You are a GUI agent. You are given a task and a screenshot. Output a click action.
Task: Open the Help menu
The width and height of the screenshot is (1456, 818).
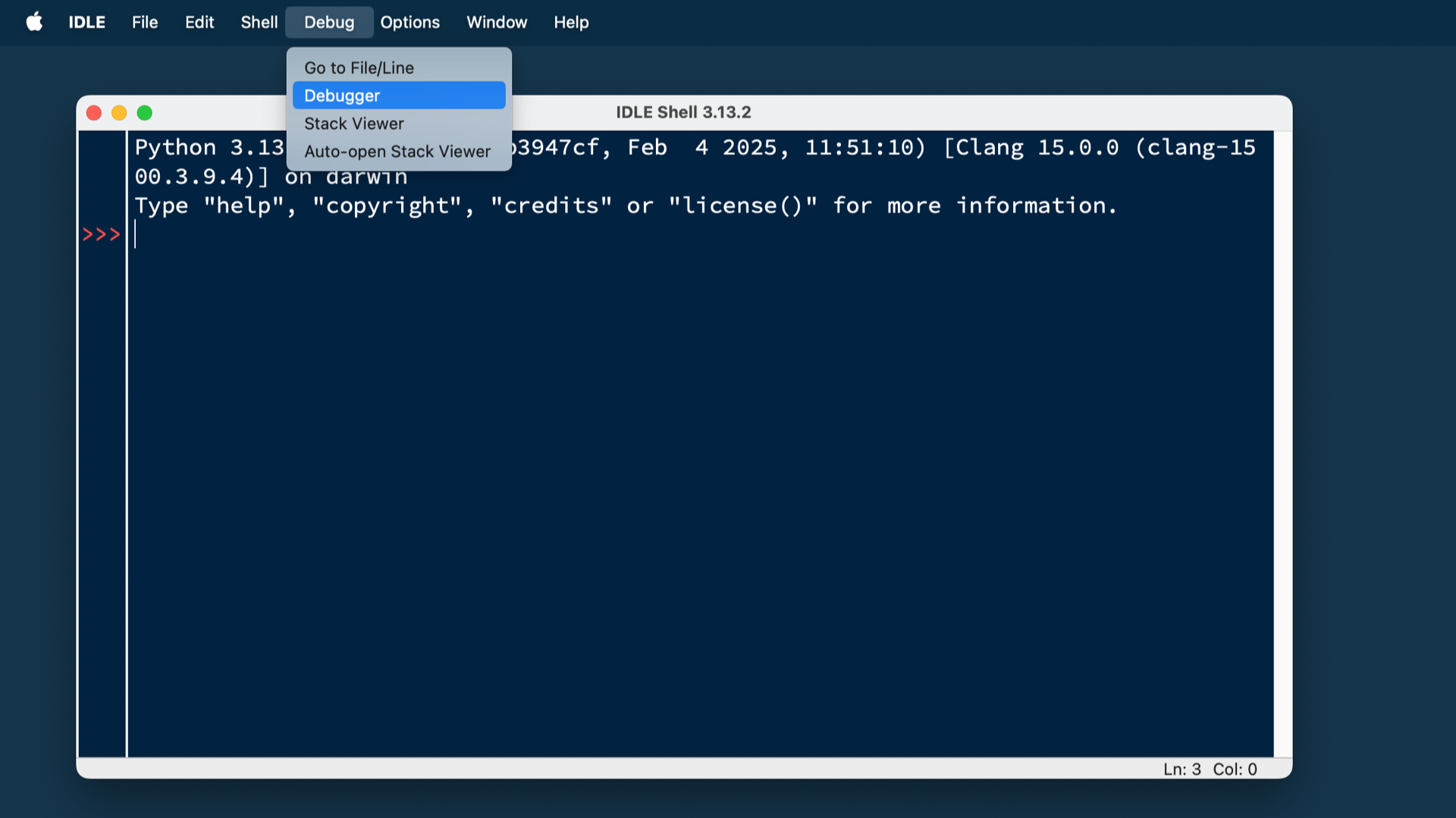pyautogui.click(x=571, y=22)
